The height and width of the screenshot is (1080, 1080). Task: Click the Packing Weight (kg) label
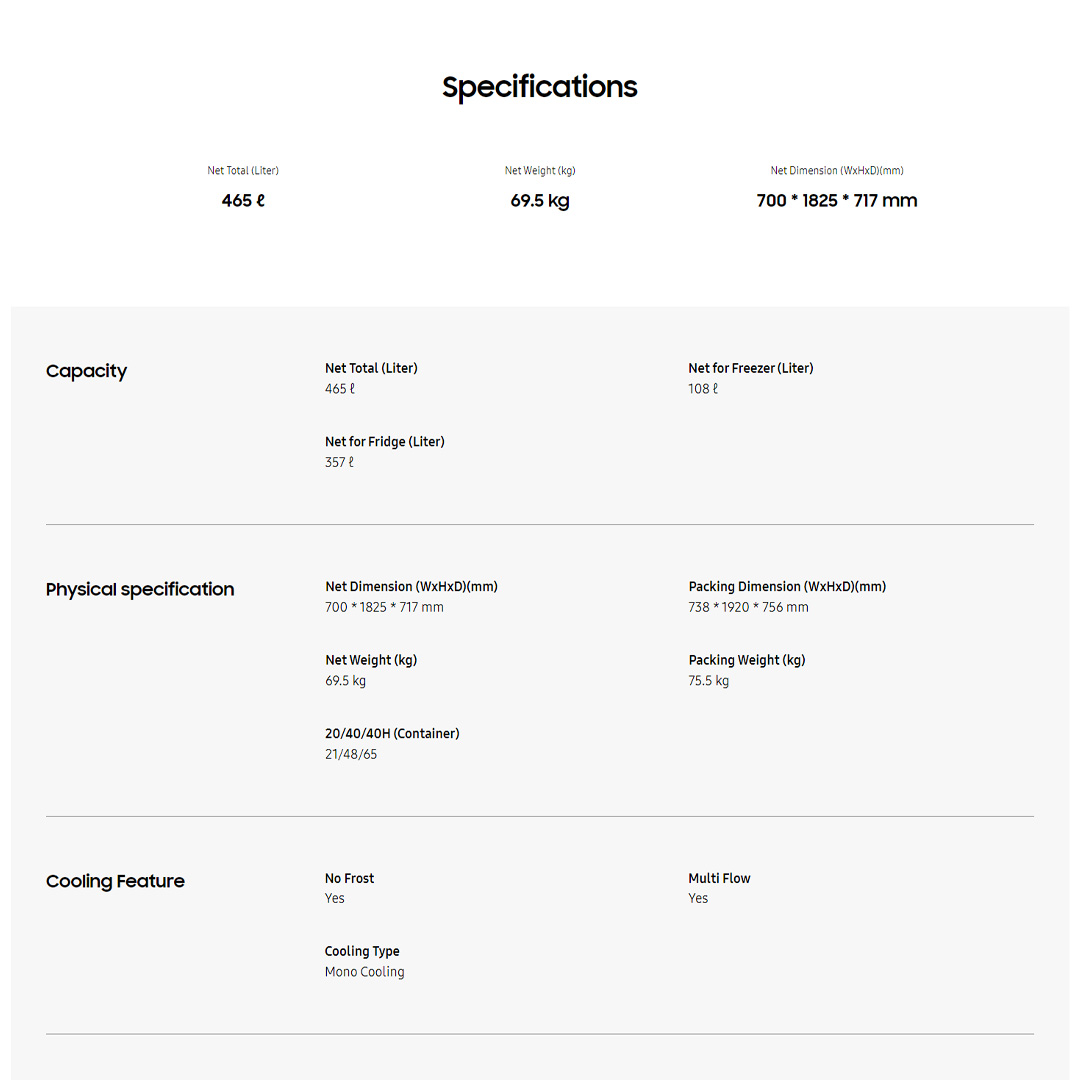747,660
